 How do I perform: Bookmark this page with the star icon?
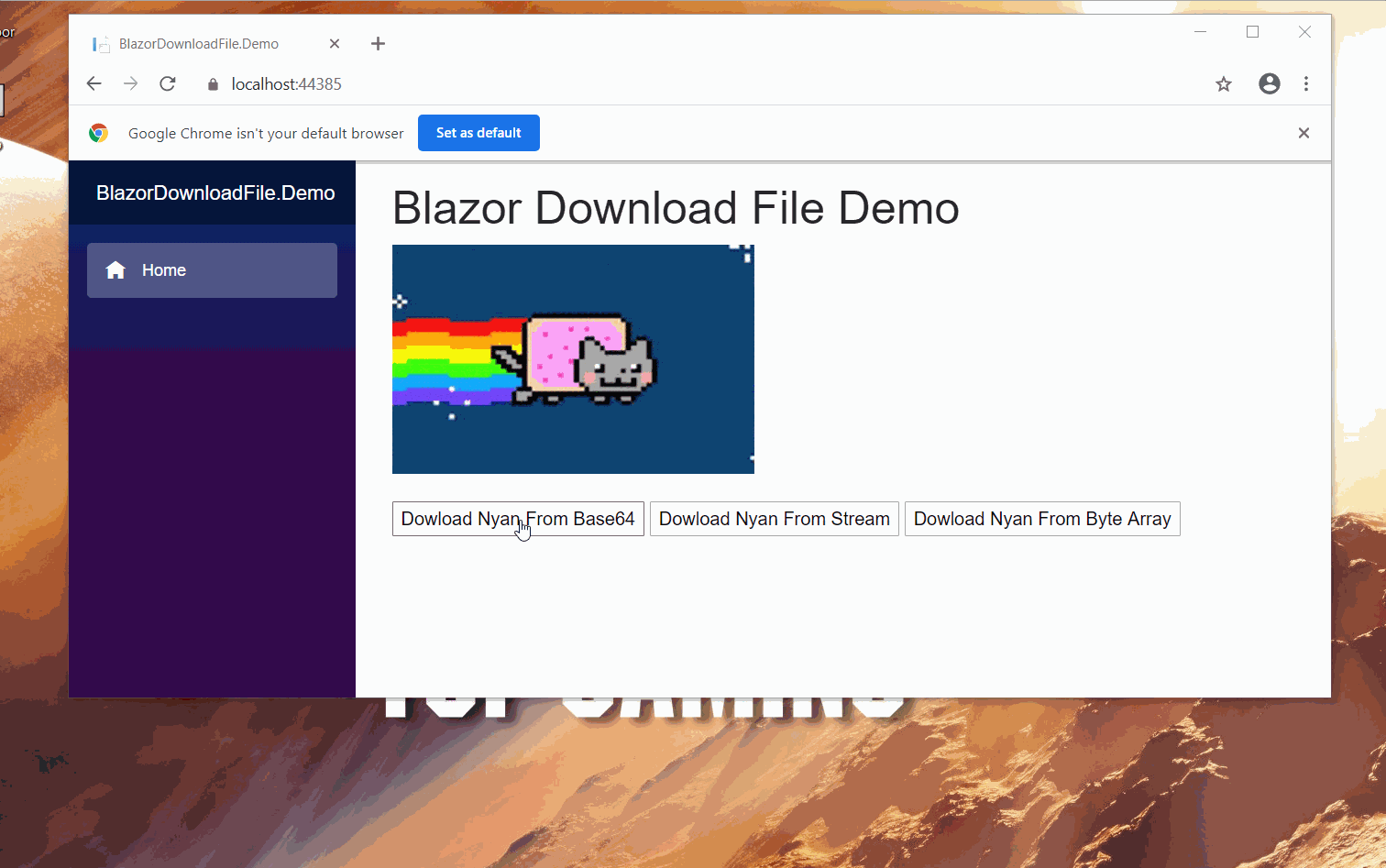1224,84
